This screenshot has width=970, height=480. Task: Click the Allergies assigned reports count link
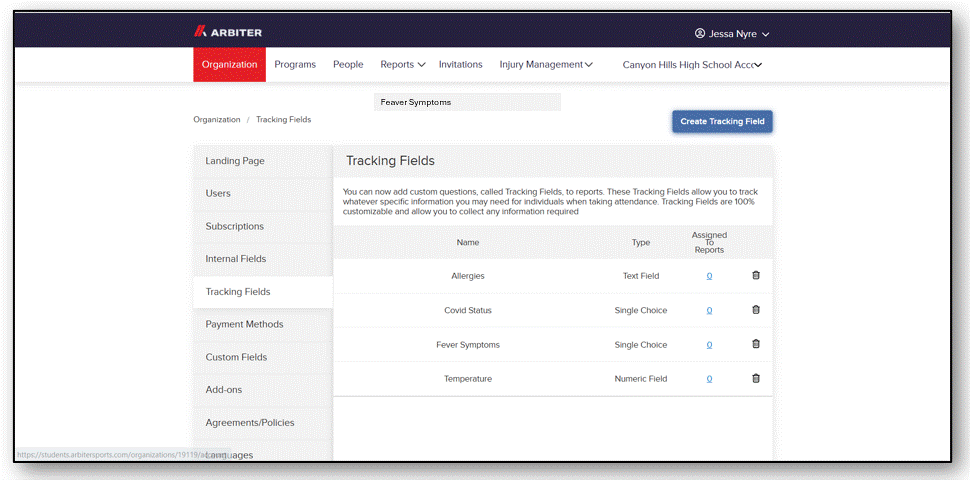[x=710, y=276]
